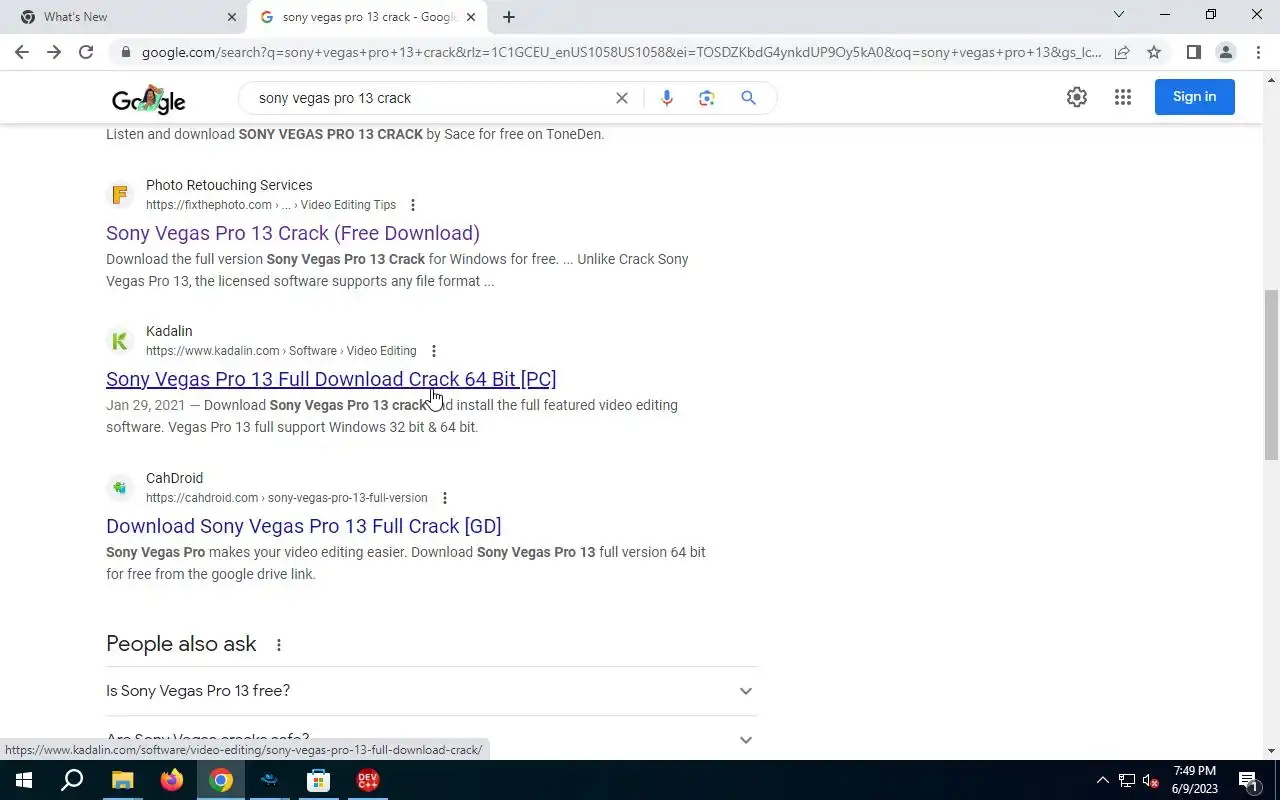The image size is (1280, 800).
Task: Open options for fixthephoto.com result
Action: [413, 205]
